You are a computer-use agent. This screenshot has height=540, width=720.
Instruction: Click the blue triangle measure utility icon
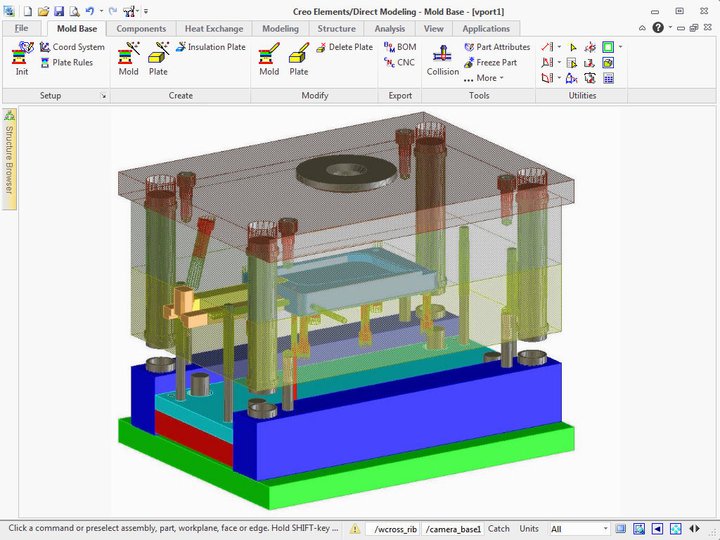[x=572, y=79]
